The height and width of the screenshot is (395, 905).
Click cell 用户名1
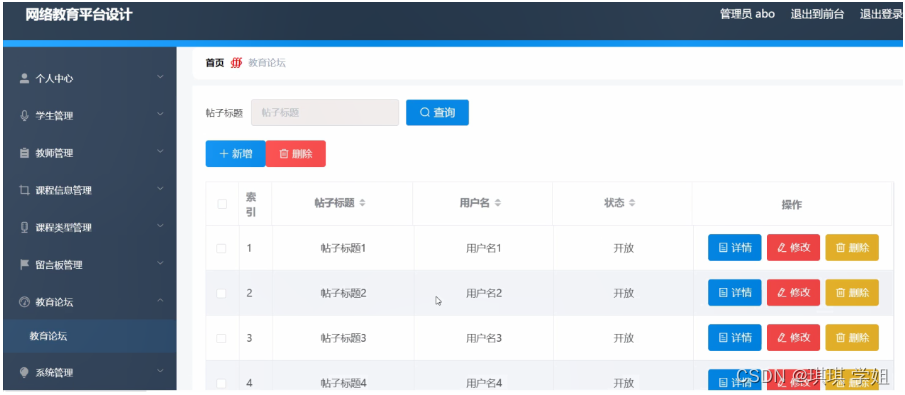coord(484,248)
